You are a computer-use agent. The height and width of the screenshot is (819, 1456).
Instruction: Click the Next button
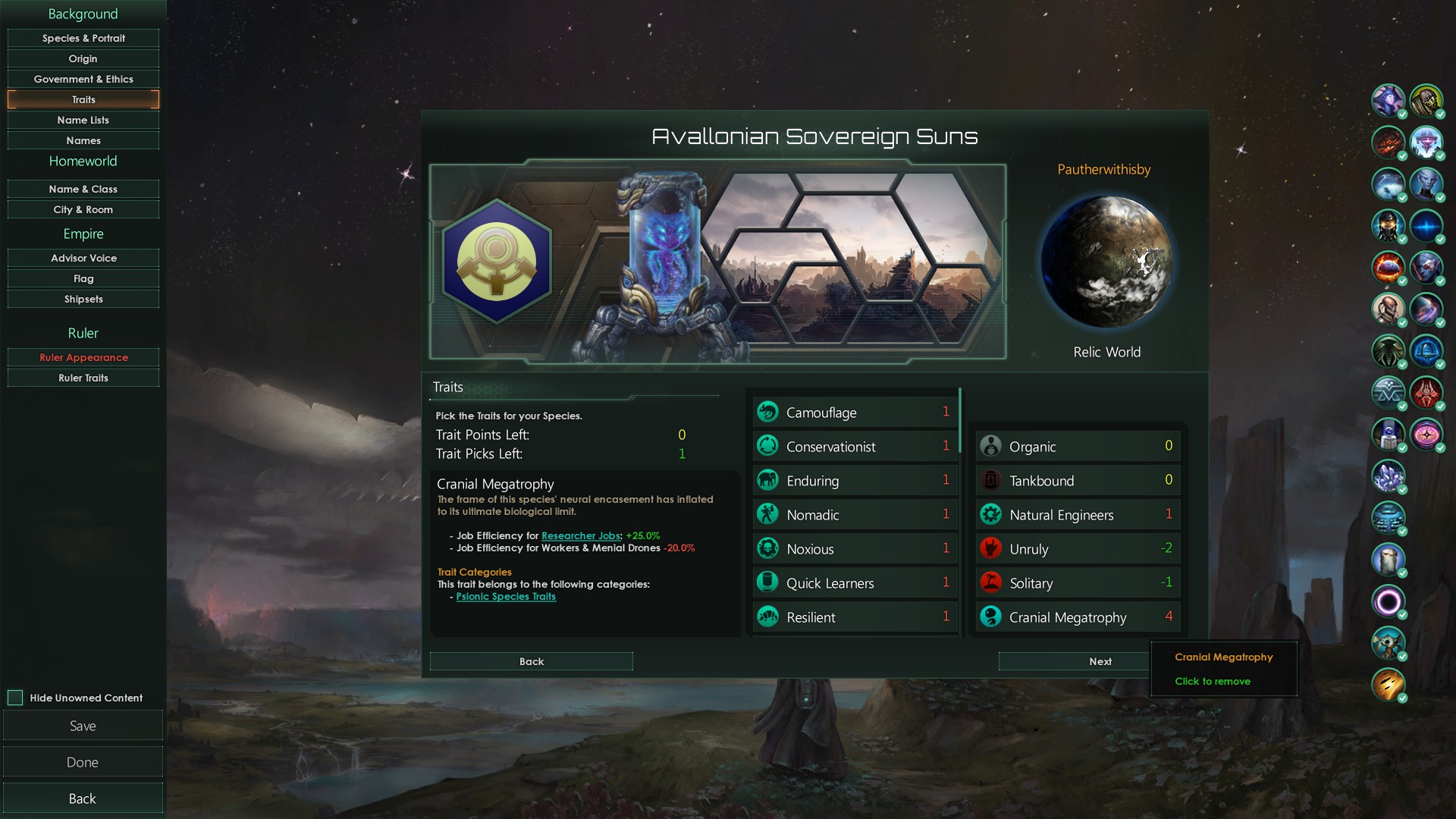click(x=1100, y=661)
